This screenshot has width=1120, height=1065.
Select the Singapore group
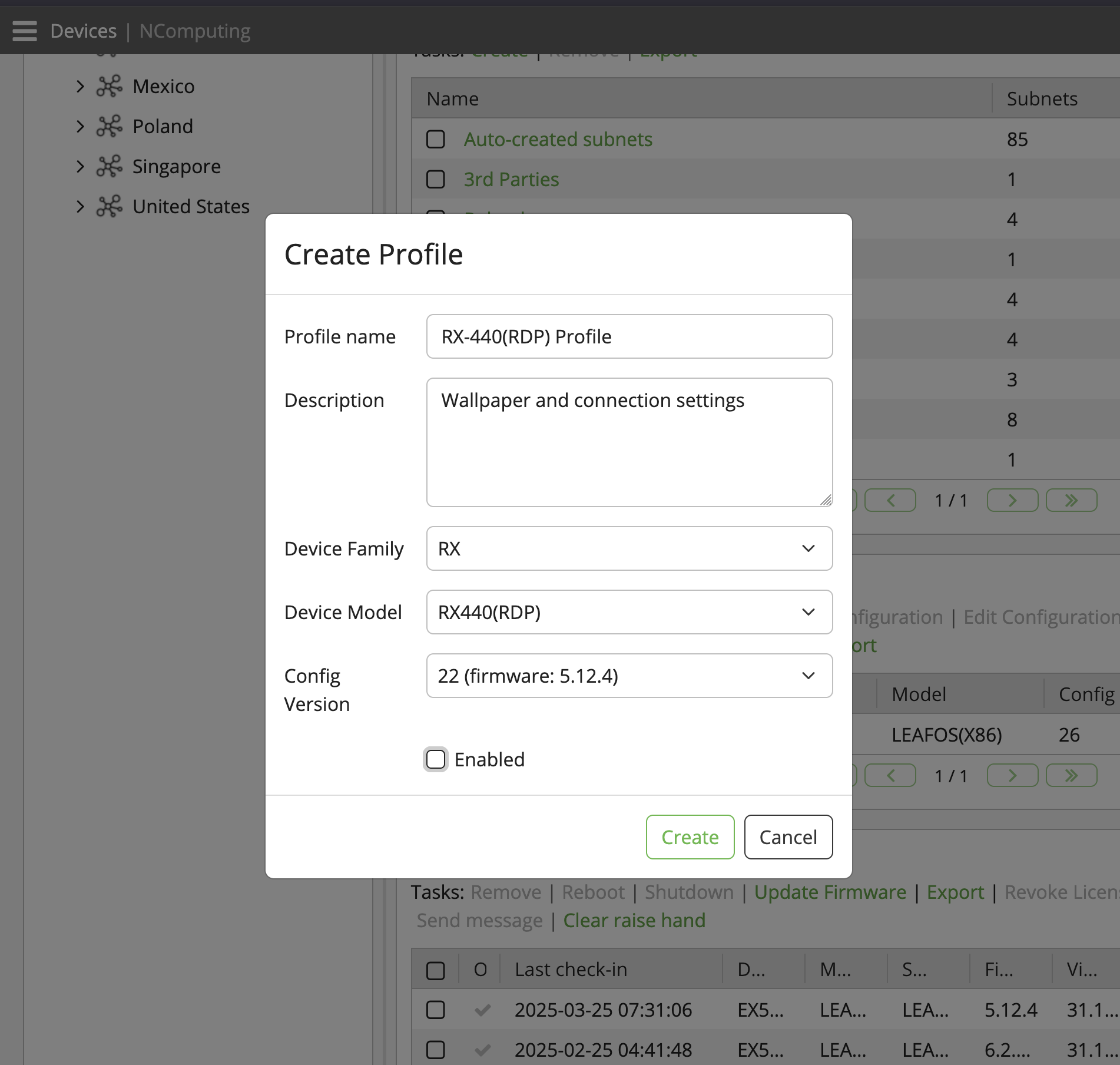coord(177,167)
